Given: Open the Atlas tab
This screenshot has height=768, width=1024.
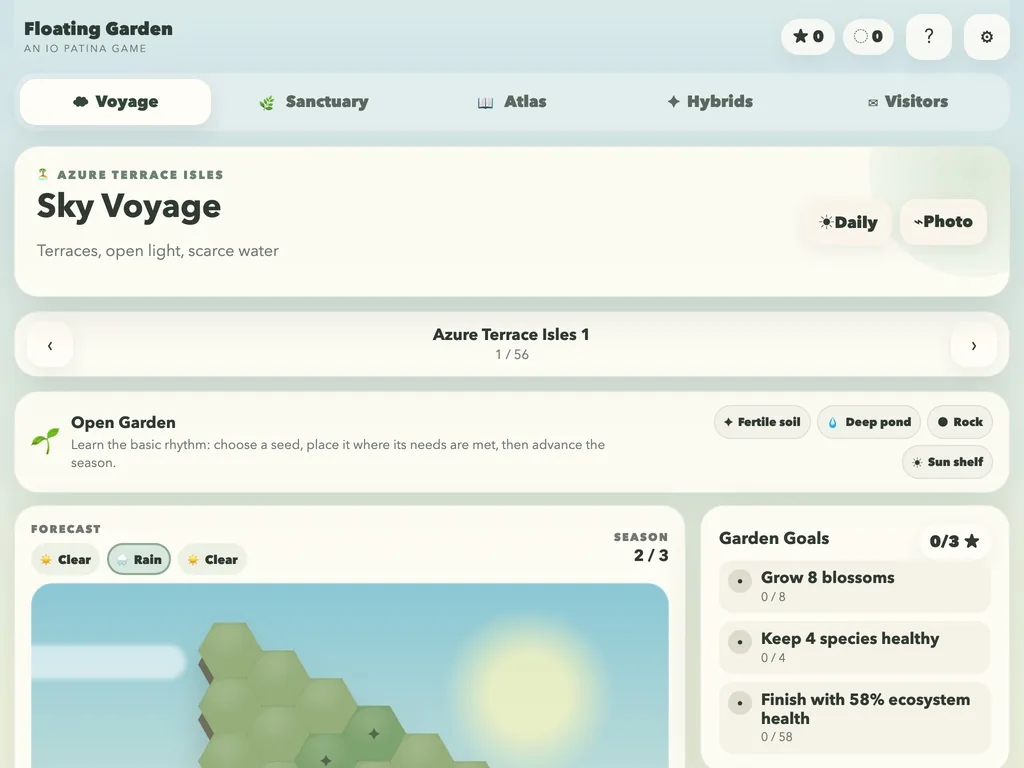Looking at the screenshot, I should click(512, 102).
